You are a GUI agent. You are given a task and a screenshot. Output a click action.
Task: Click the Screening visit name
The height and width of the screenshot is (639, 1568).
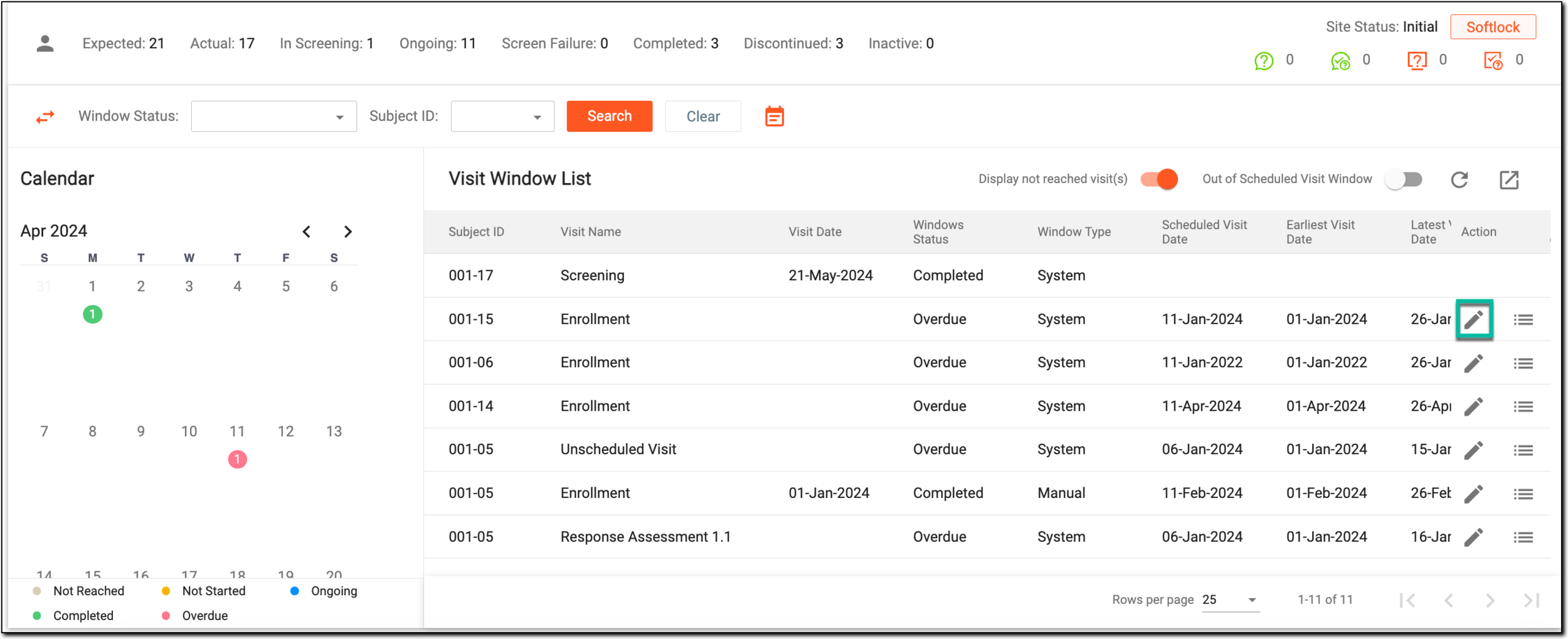[x=592, y=275]
